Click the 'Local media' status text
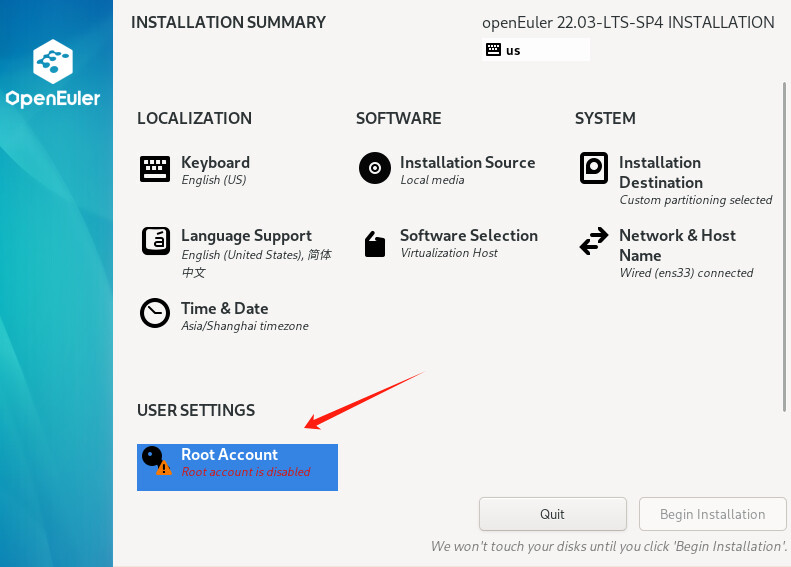The width and height of the screenshot is (791, 567). pos(432,180)
